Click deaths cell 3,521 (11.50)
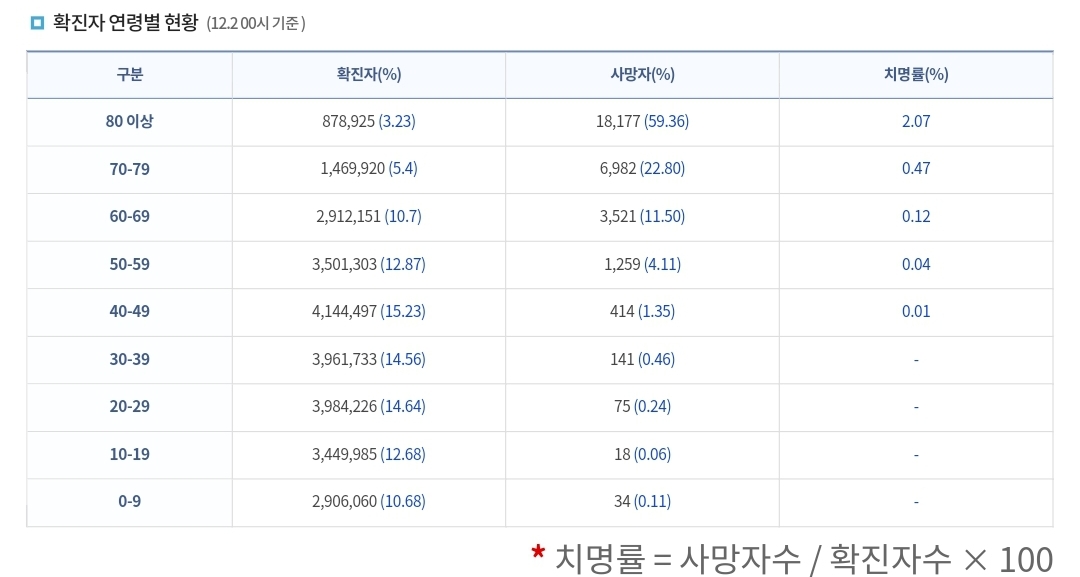This screenshot has height=577, width=1080. pos(642,216)
